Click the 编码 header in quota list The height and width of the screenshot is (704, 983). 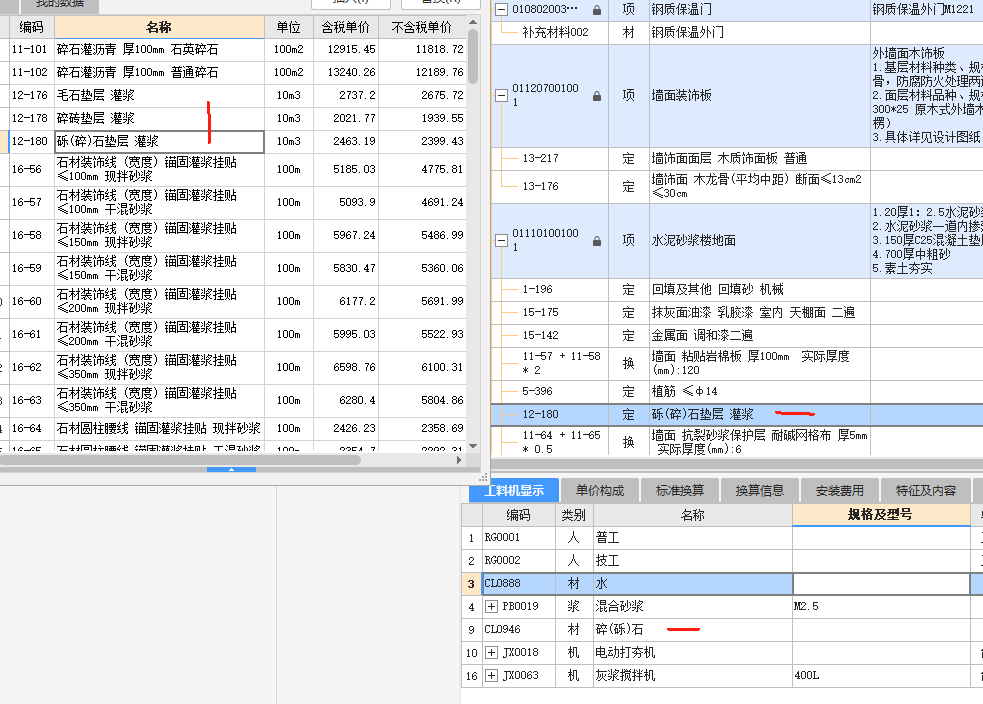click(x=31, y=27)
